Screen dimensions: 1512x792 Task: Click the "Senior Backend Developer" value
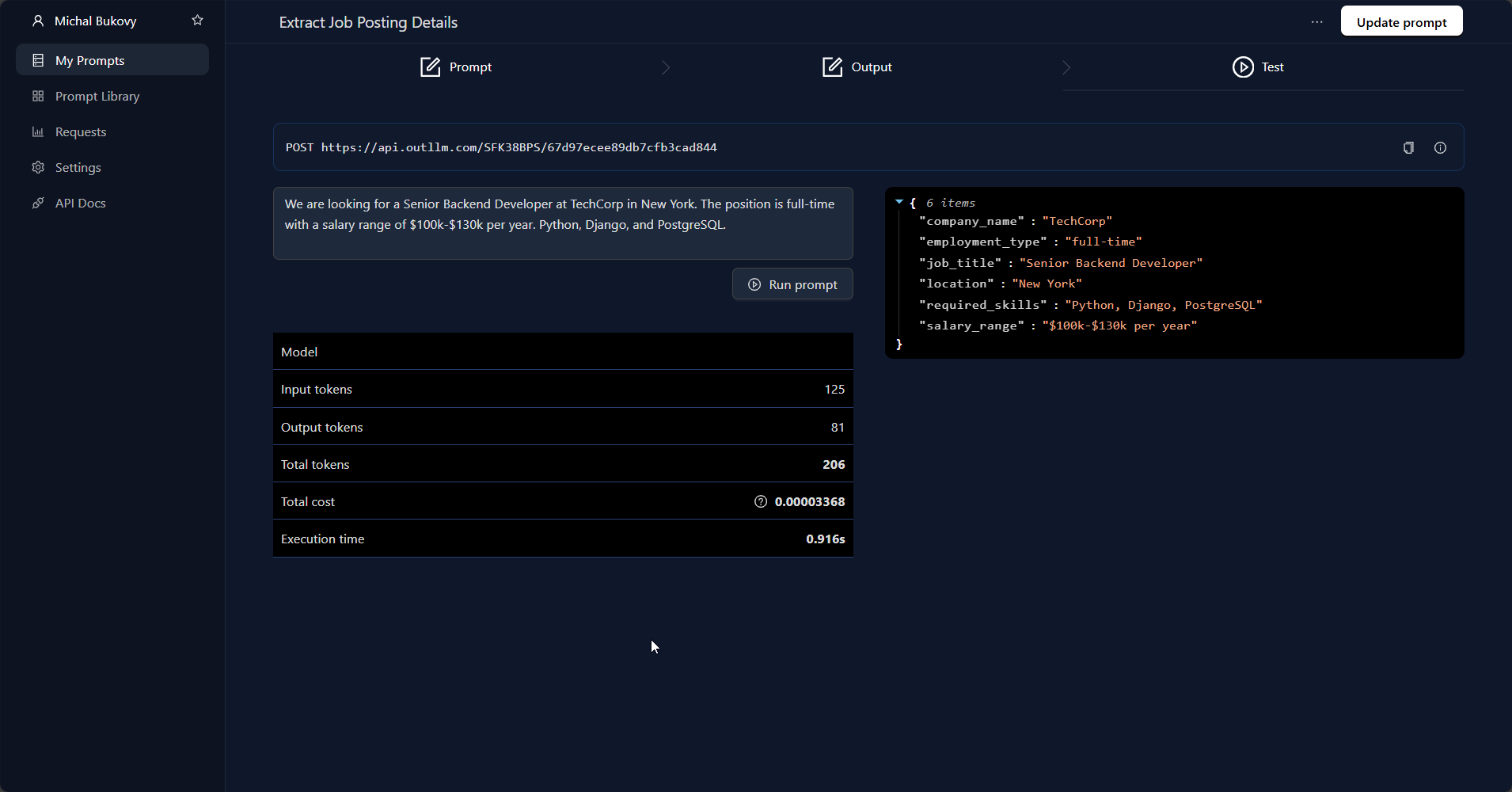coord(1111,263)
